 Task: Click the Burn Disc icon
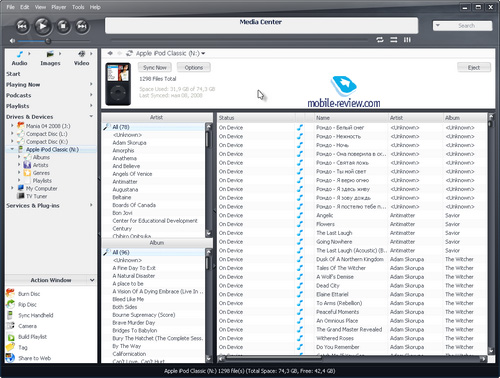[x=11, y=293]
